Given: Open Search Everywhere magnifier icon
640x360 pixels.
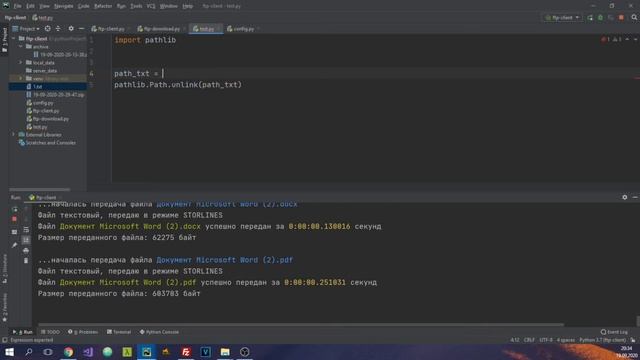Looking at the screenshot, I should click(x=634, y=18).
